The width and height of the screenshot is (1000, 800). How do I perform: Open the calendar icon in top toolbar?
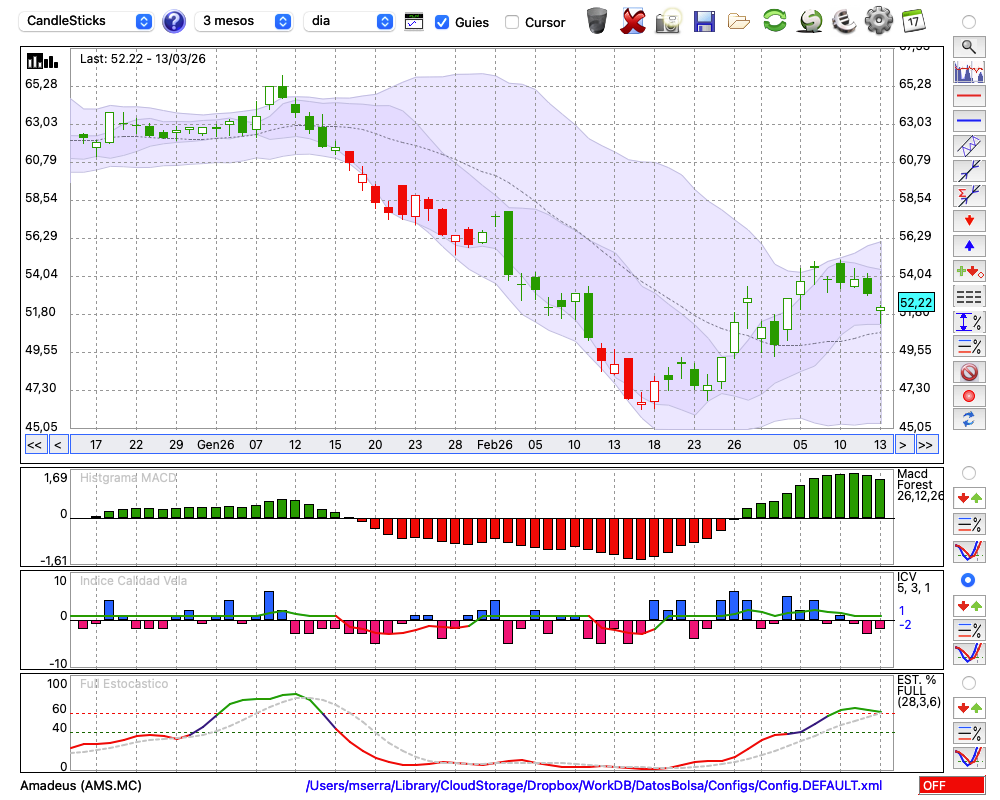(x=912, y=20)
